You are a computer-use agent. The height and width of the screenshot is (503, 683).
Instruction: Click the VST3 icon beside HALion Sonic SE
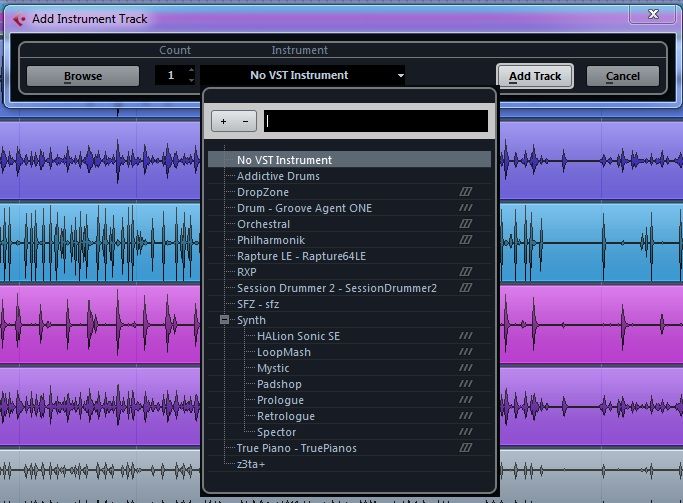point(466,336)
